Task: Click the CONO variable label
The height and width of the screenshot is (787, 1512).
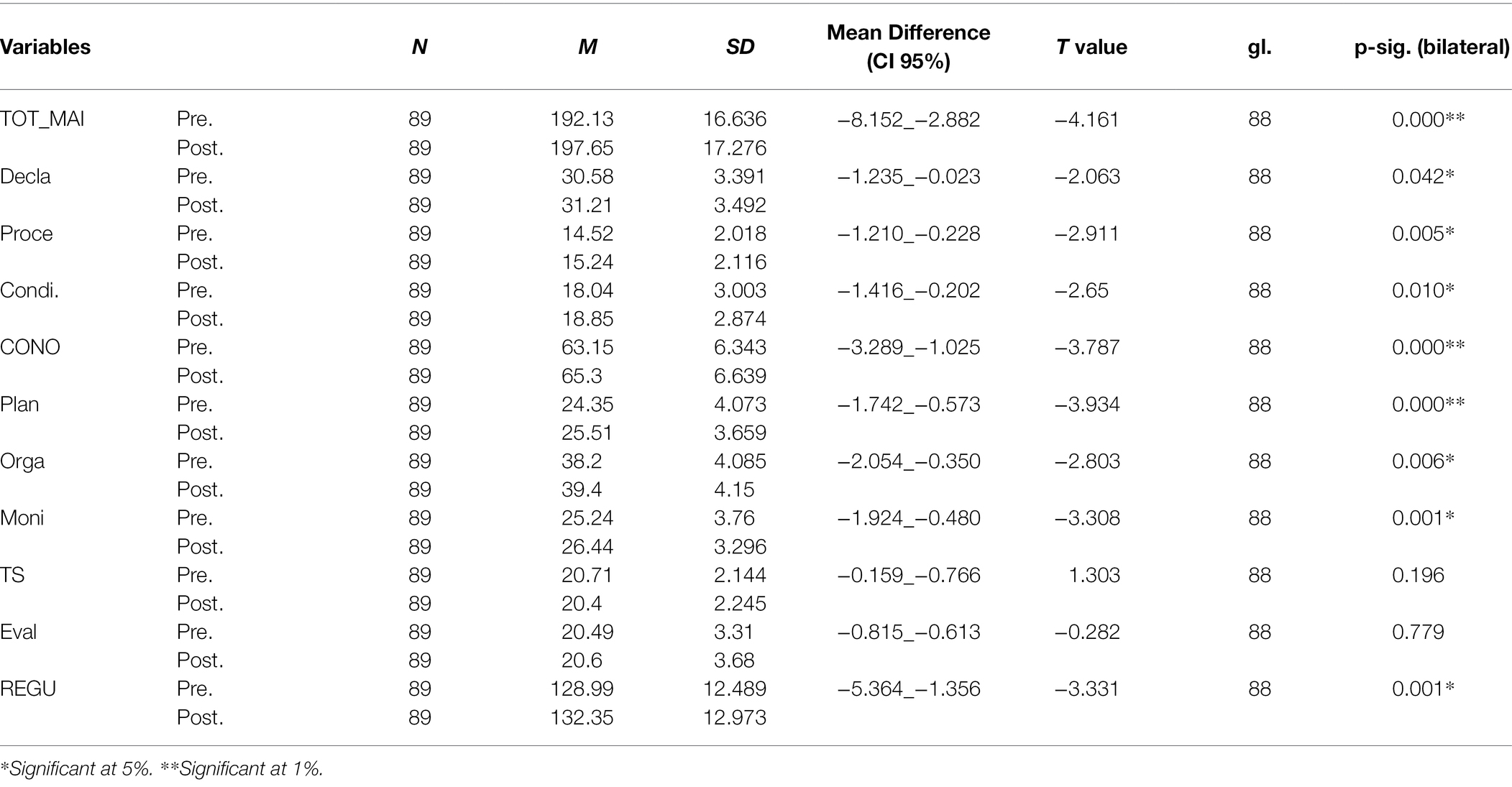Action: click(30, 347)
